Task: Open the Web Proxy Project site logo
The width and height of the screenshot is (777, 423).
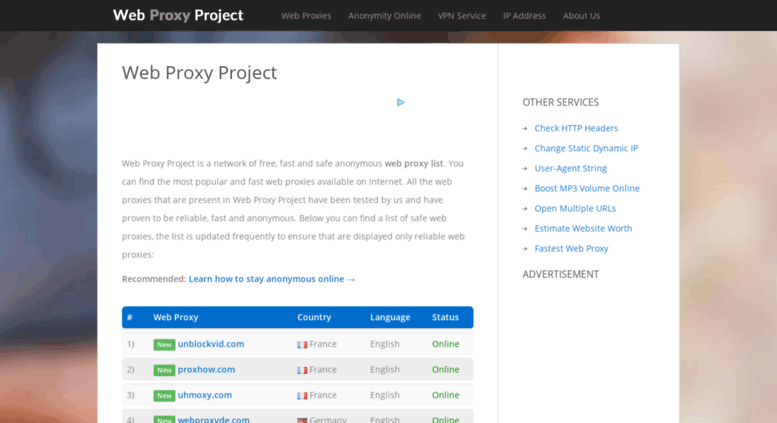Action: [178, 15]
